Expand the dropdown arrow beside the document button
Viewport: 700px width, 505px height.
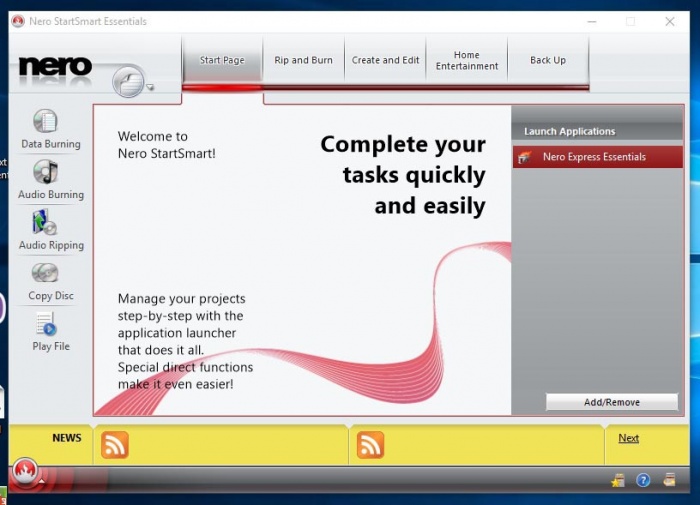tap(150, 87)
